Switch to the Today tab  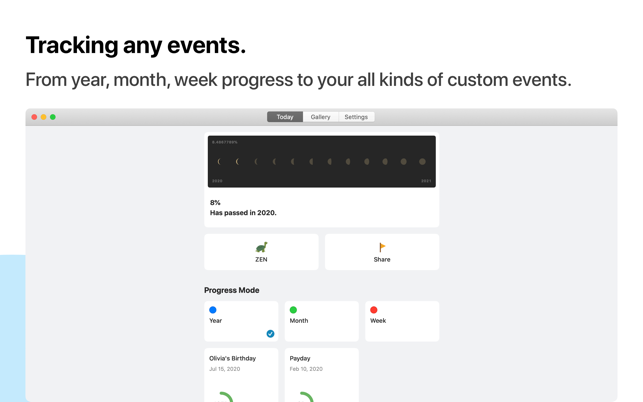tap(285, 117)
